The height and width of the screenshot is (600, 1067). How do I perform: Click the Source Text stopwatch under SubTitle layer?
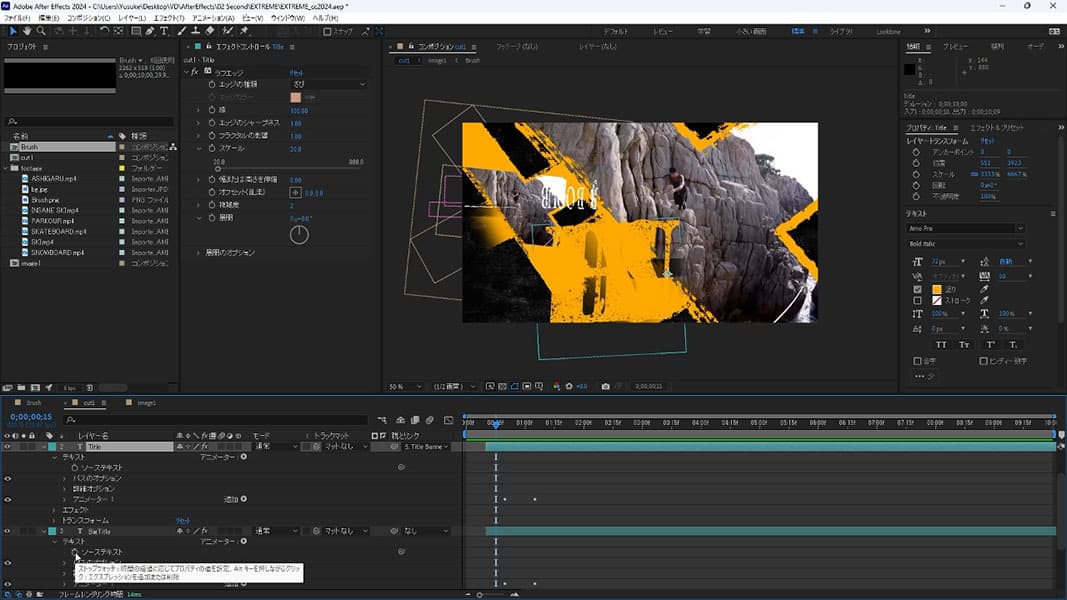(x=74, y=552)
